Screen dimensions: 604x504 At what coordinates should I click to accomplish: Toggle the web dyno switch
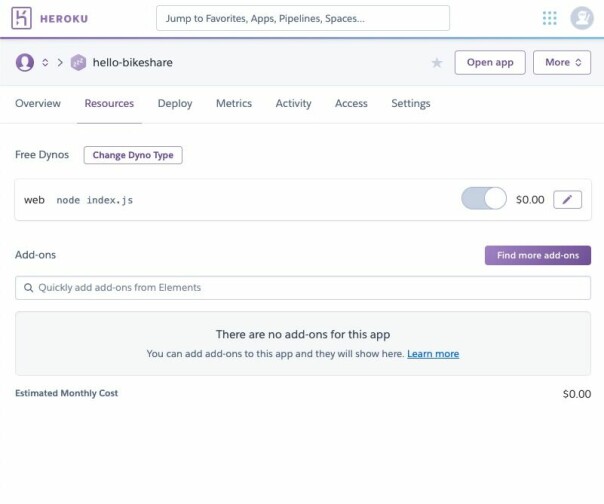click(484, 198)
